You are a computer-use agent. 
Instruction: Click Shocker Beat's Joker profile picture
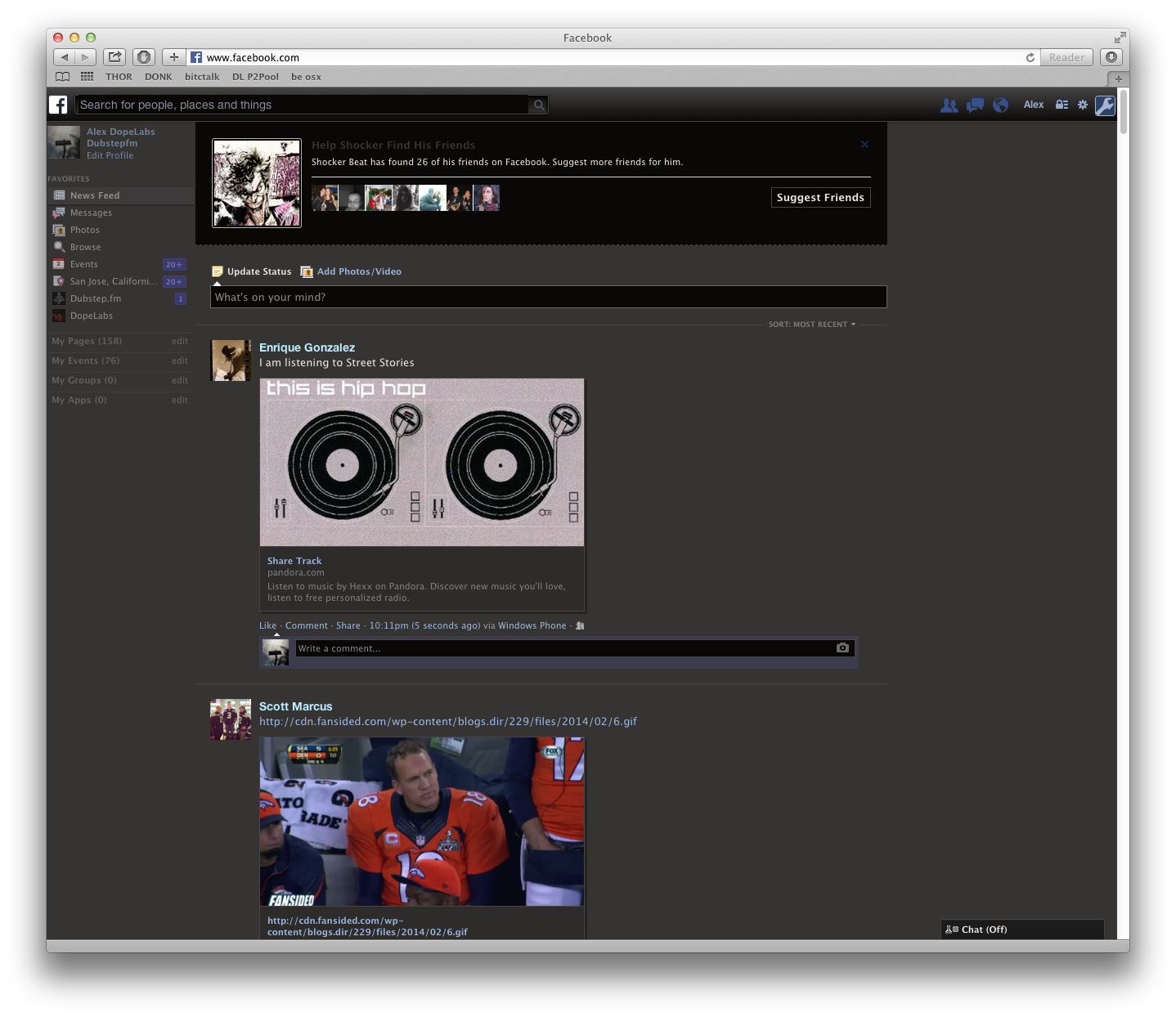tap(257, 183)
